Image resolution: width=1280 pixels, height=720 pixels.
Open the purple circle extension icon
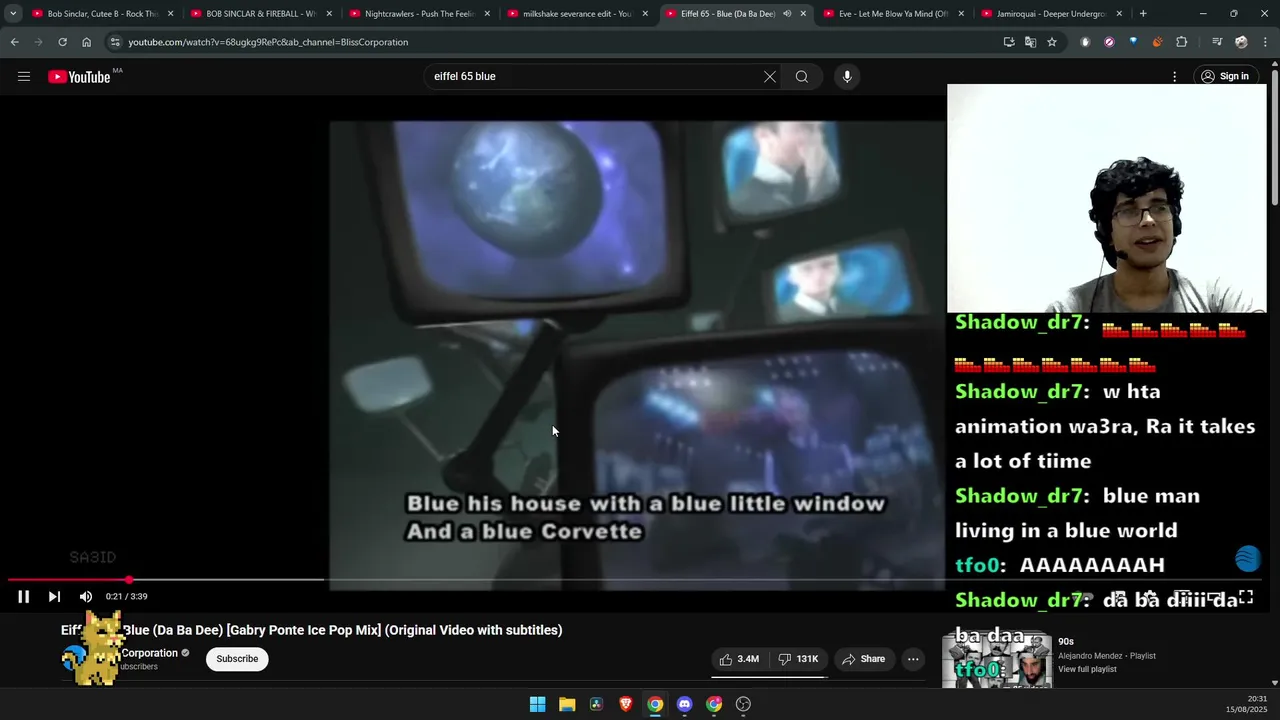point(1109,42)
